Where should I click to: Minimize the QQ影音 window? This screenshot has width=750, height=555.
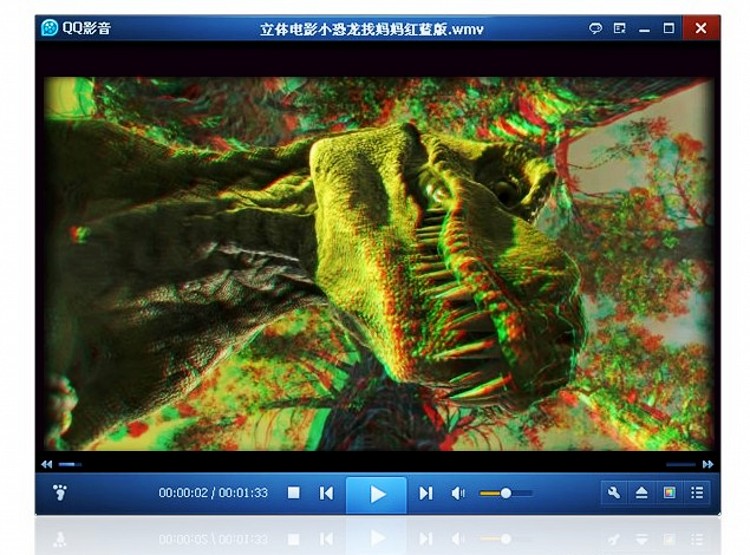pos(644,30)
